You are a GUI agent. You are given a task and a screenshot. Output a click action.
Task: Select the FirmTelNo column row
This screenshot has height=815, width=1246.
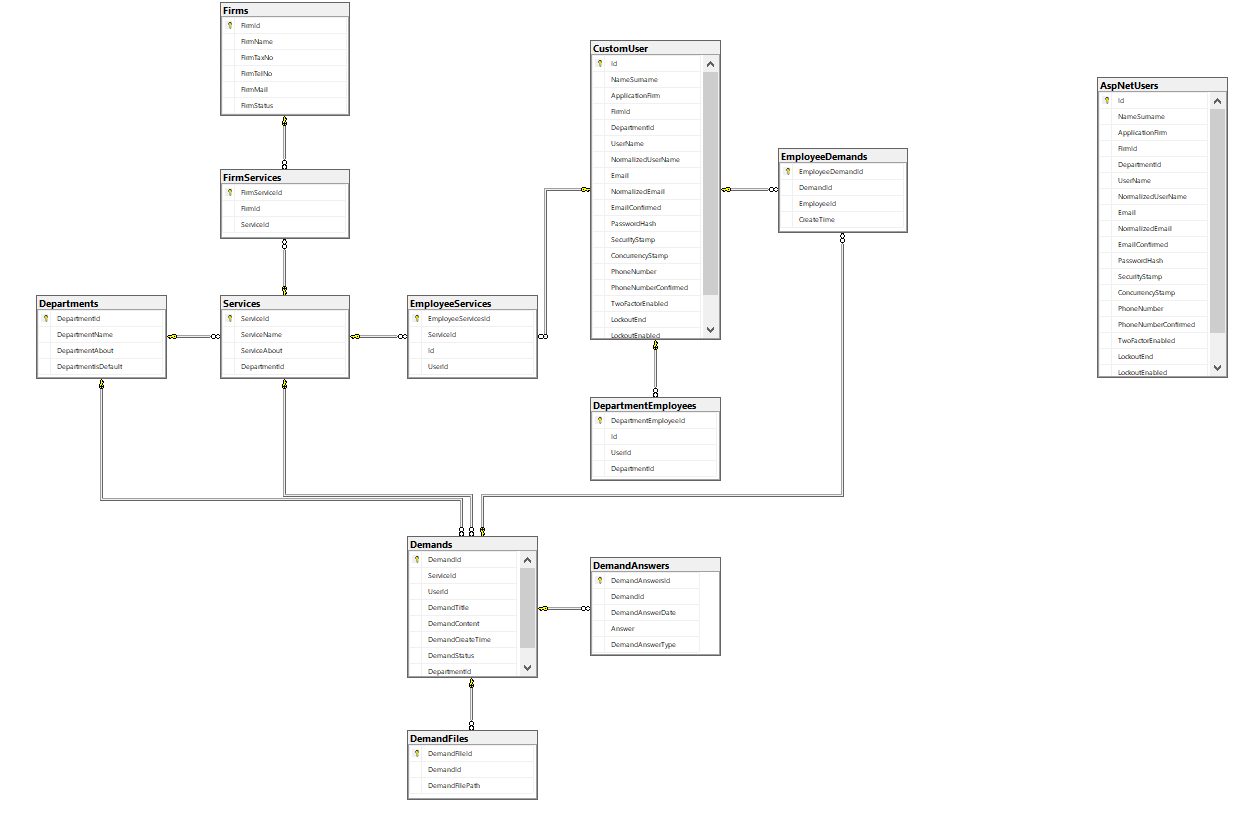(285, 74)
